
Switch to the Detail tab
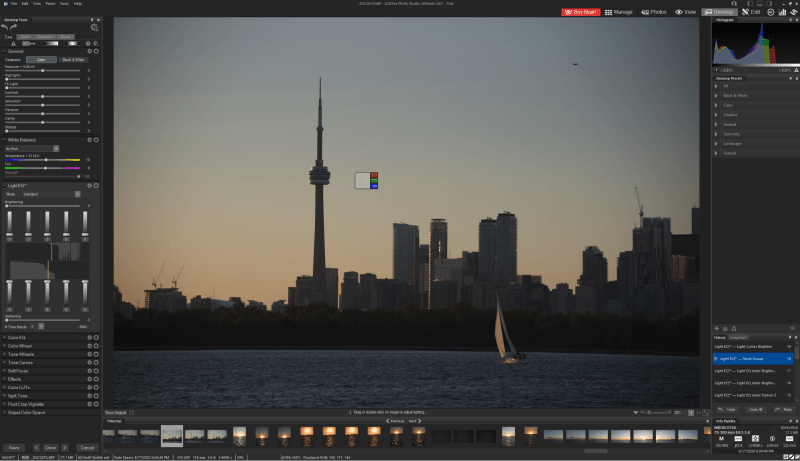point(25,37)
